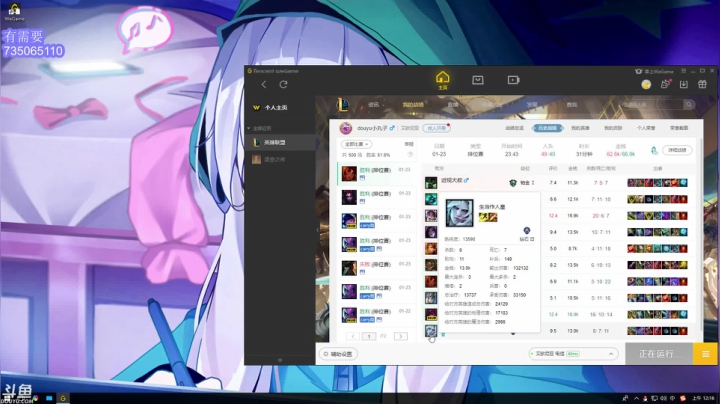
Task: Select 英雄联盟 in the sidebar
Action: (280, 142)
